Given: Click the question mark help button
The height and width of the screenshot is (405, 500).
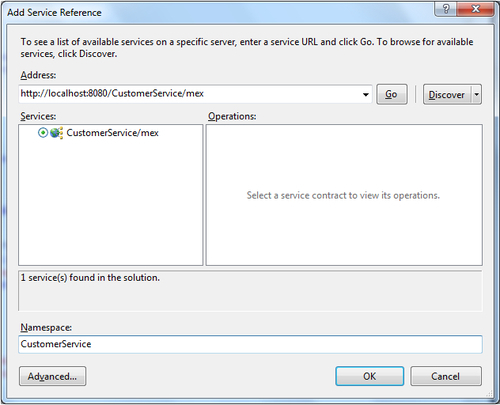Looking at the screenshot, I should [446, 9].
